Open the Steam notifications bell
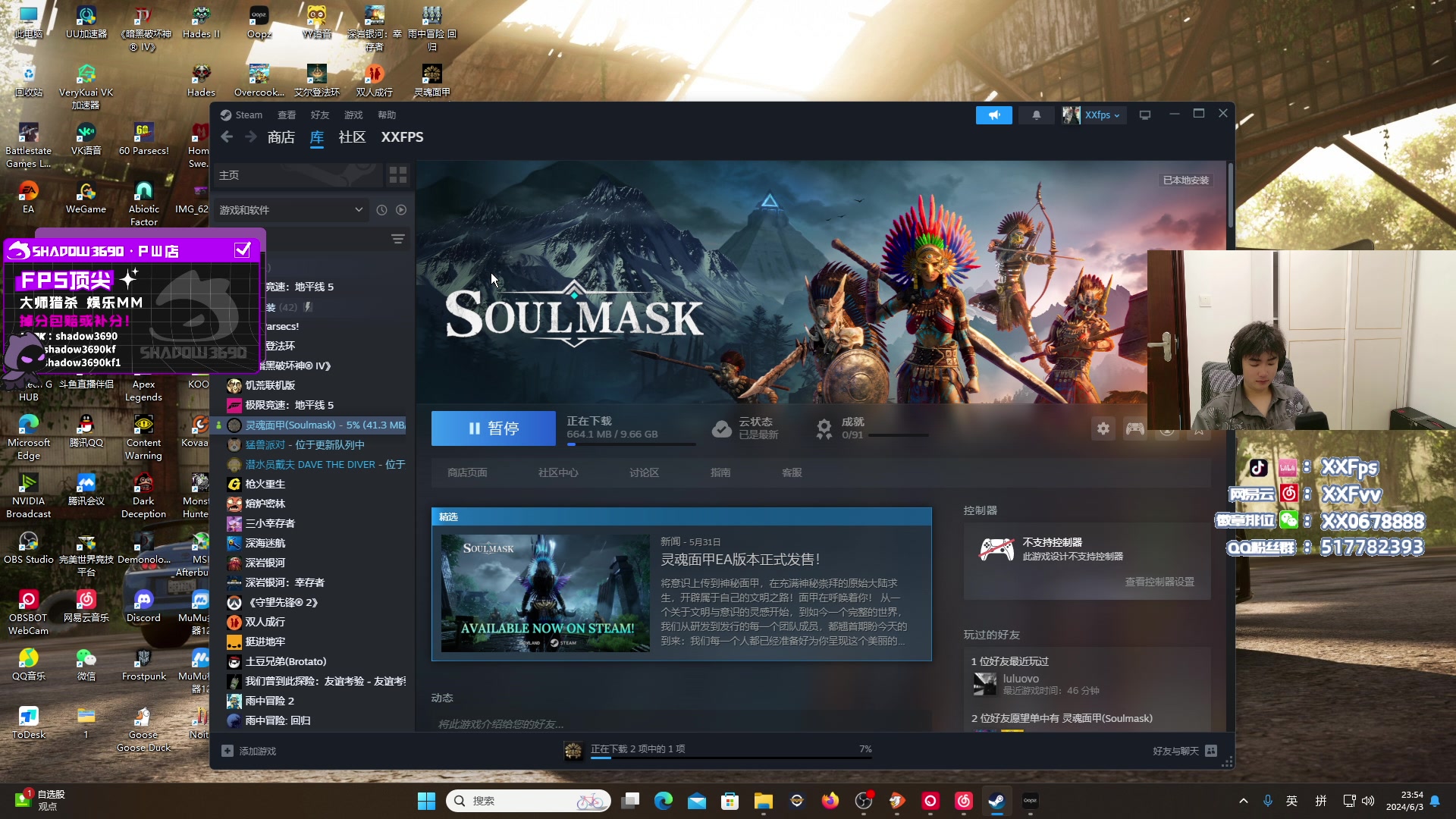The height and width of the screenshot is (819, 1456). (x=1036, y=115)
